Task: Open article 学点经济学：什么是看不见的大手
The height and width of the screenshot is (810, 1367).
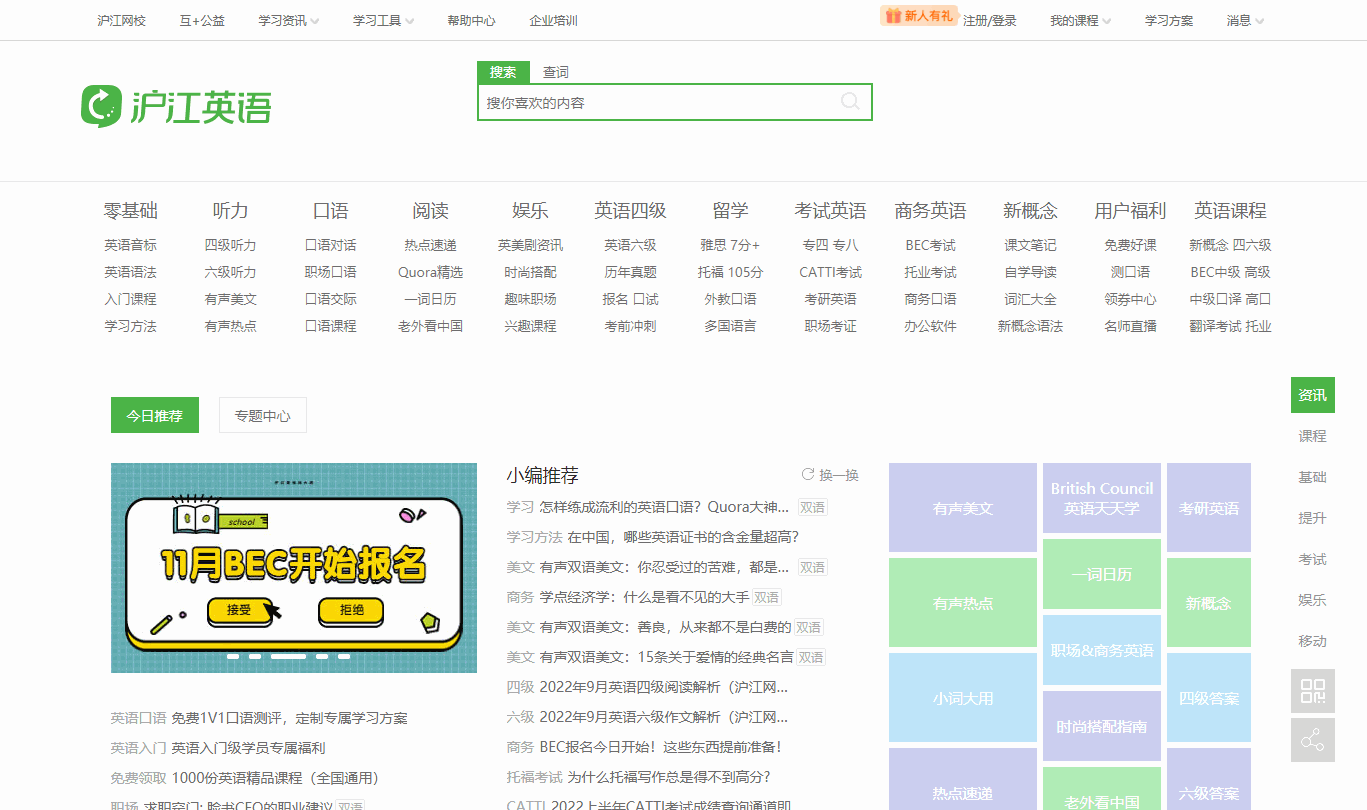Action: tap(644, 597)
